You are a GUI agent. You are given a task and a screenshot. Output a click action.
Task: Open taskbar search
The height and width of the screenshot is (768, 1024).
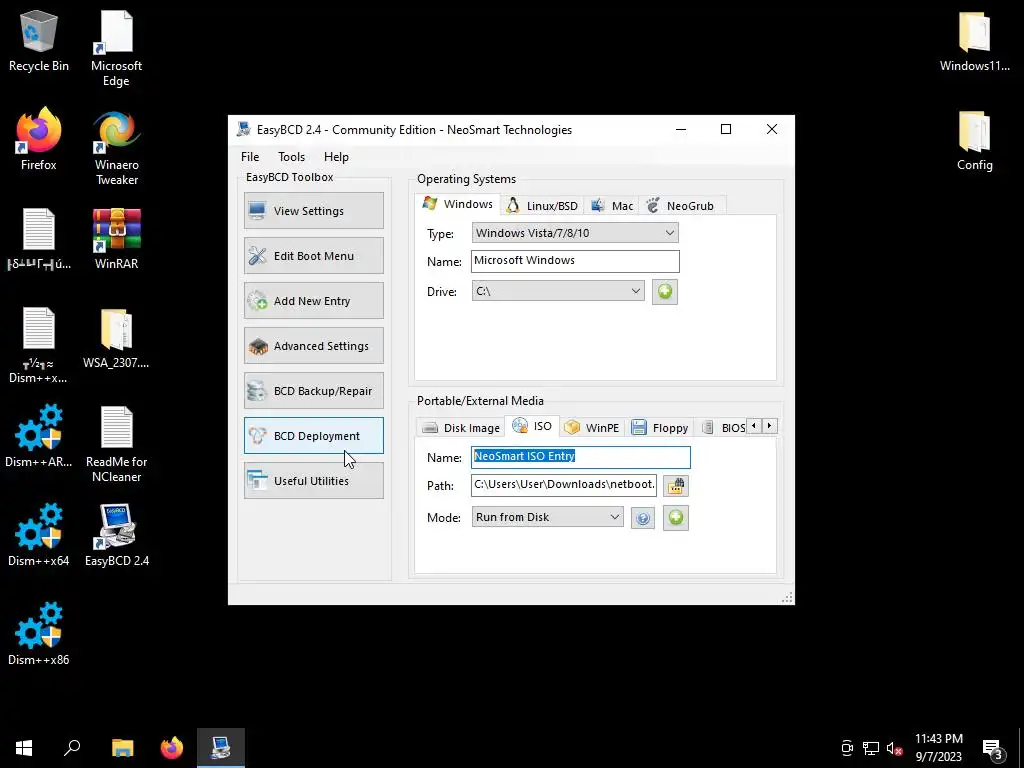coord(72,748)
